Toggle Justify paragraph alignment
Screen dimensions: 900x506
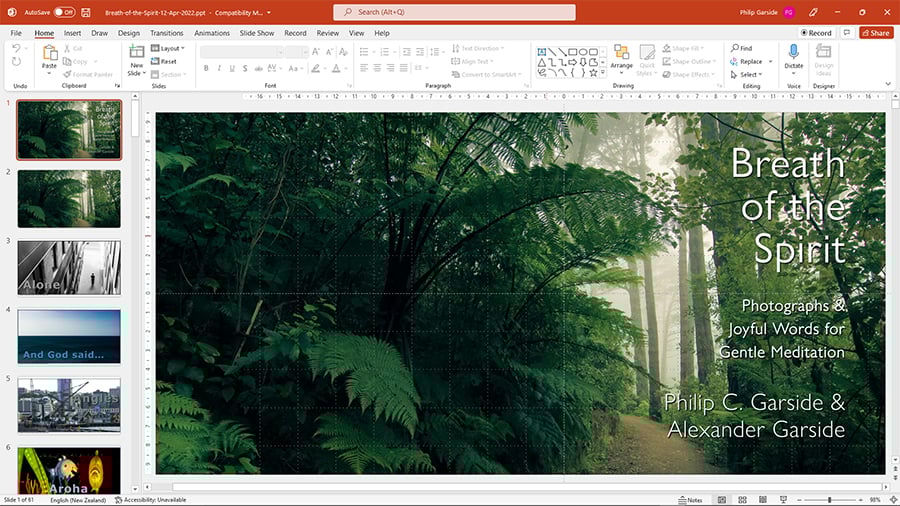point(404,68)
